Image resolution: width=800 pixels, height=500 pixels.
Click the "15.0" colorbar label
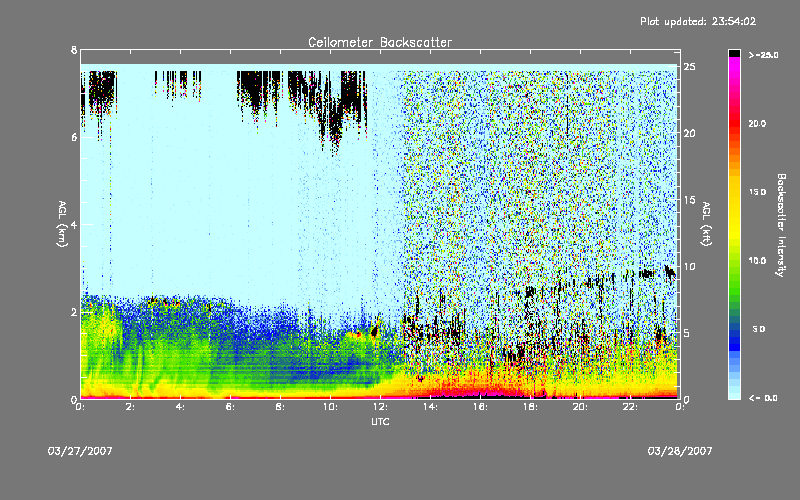pos(757,192)
